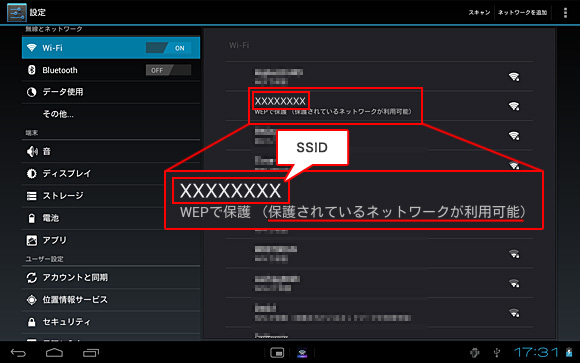Tap the Back navigation button
The image size is (580, 363).
coord(18,353)
